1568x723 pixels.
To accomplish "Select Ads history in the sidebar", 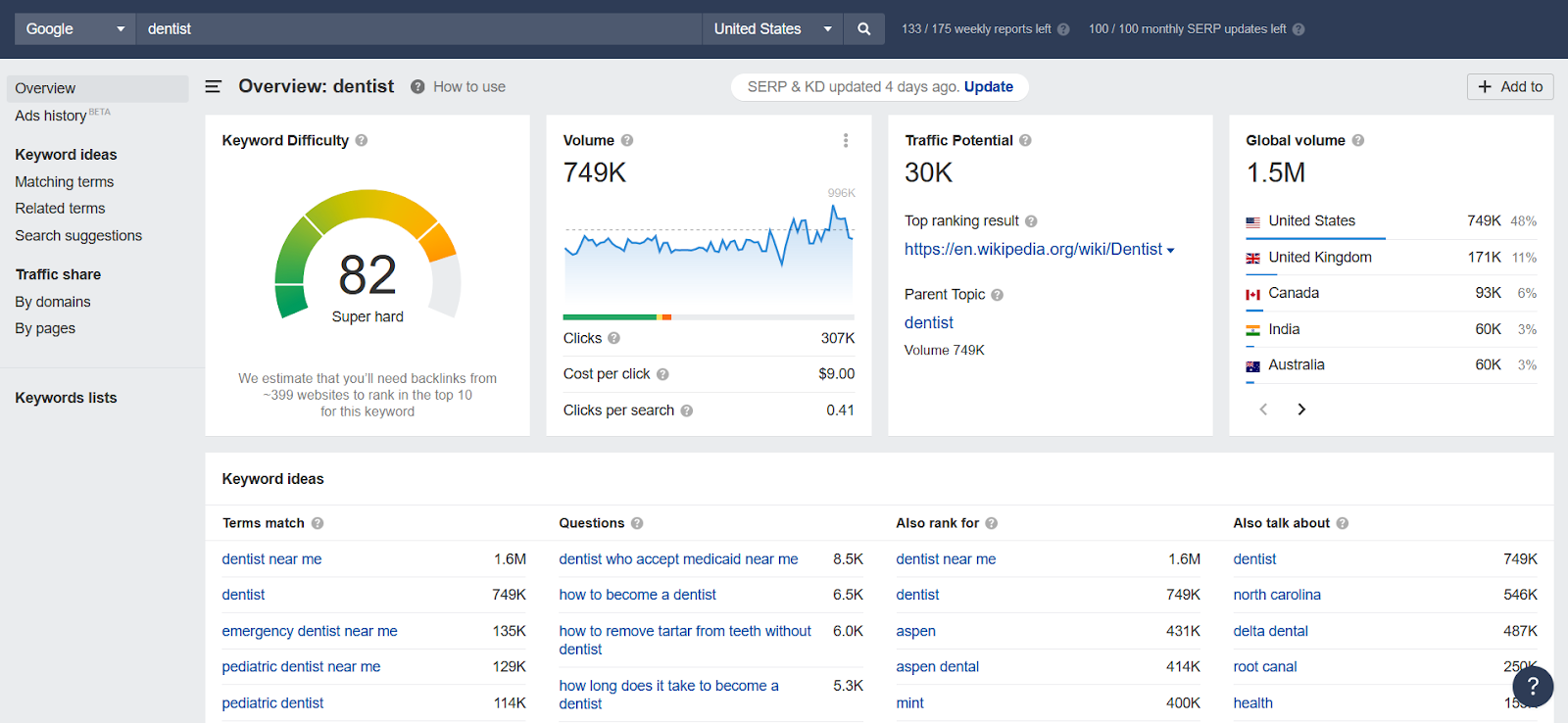I will [51, 116].
